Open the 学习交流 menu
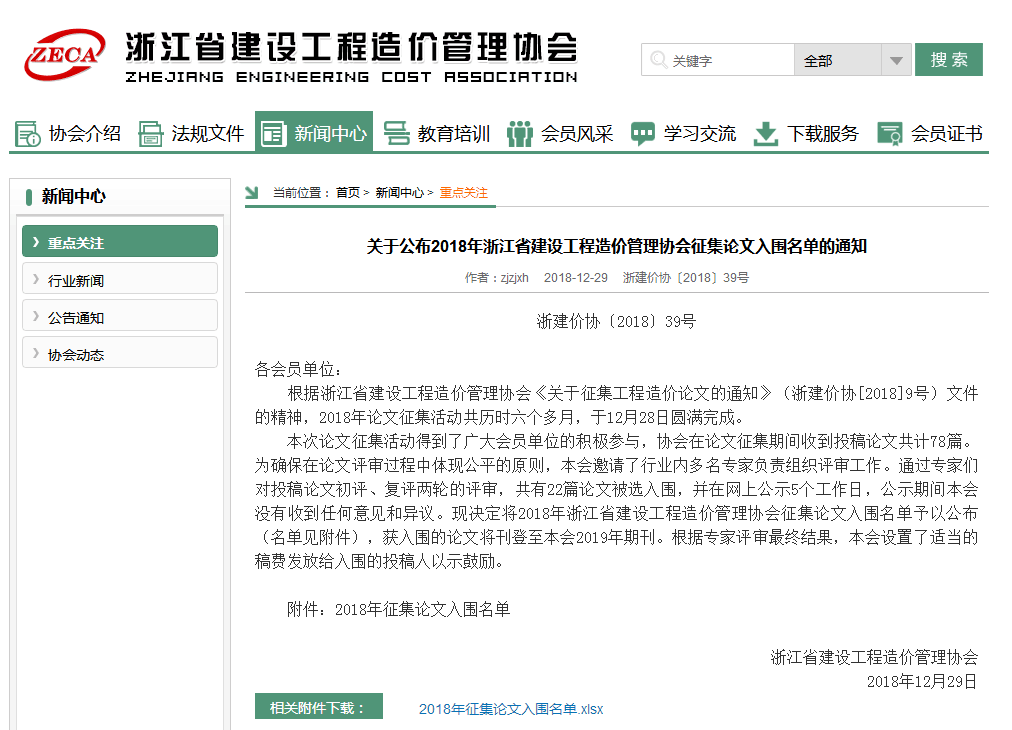1012x730 pixels. pyautogui.click(x=683, y=134)
